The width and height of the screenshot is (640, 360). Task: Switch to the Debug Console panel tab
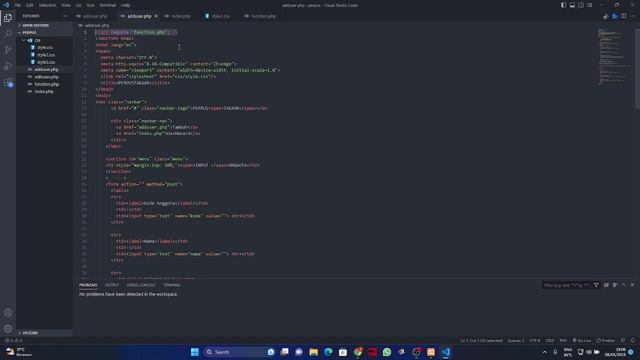tap(141, 285)
